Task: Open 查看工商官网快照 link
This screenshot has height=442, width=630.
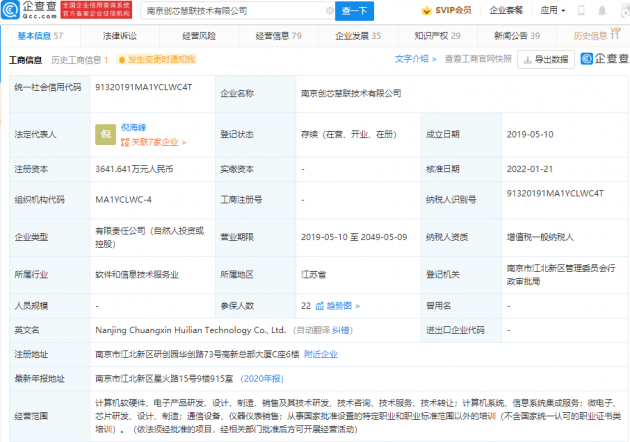Action: 478,59
